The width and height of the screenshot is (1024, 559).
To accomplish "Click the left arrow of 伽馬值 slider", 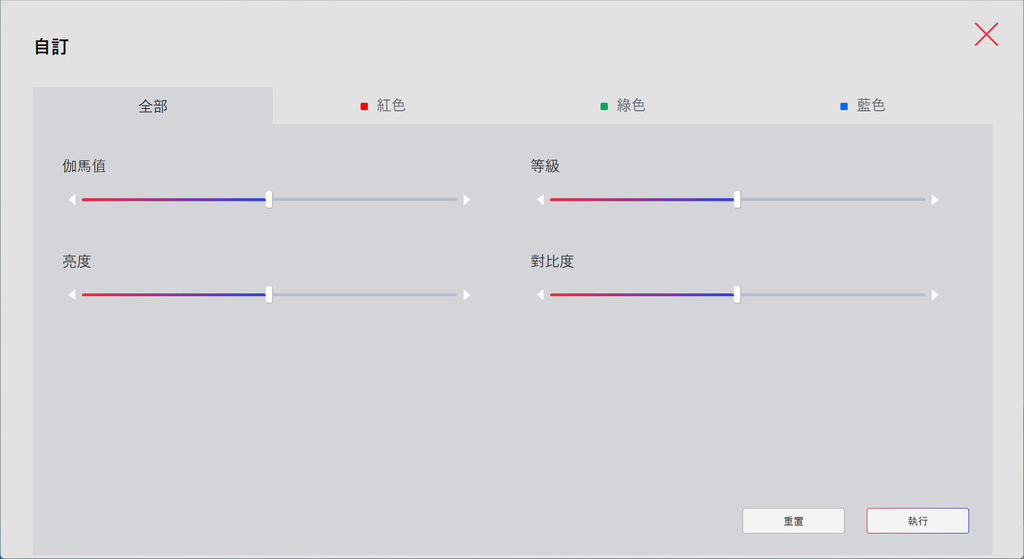I will 72,200.
